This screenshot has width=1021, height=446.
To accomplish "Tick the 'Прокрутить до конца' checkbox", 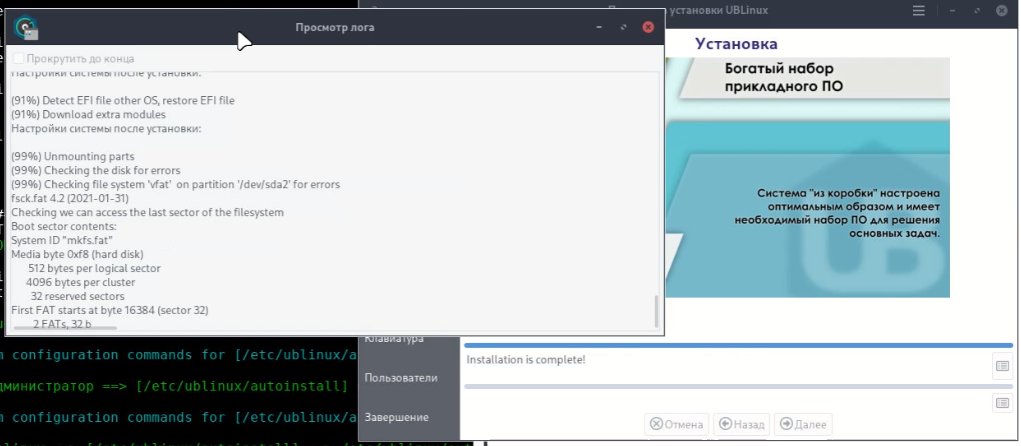I will click(x=18, y=59).
